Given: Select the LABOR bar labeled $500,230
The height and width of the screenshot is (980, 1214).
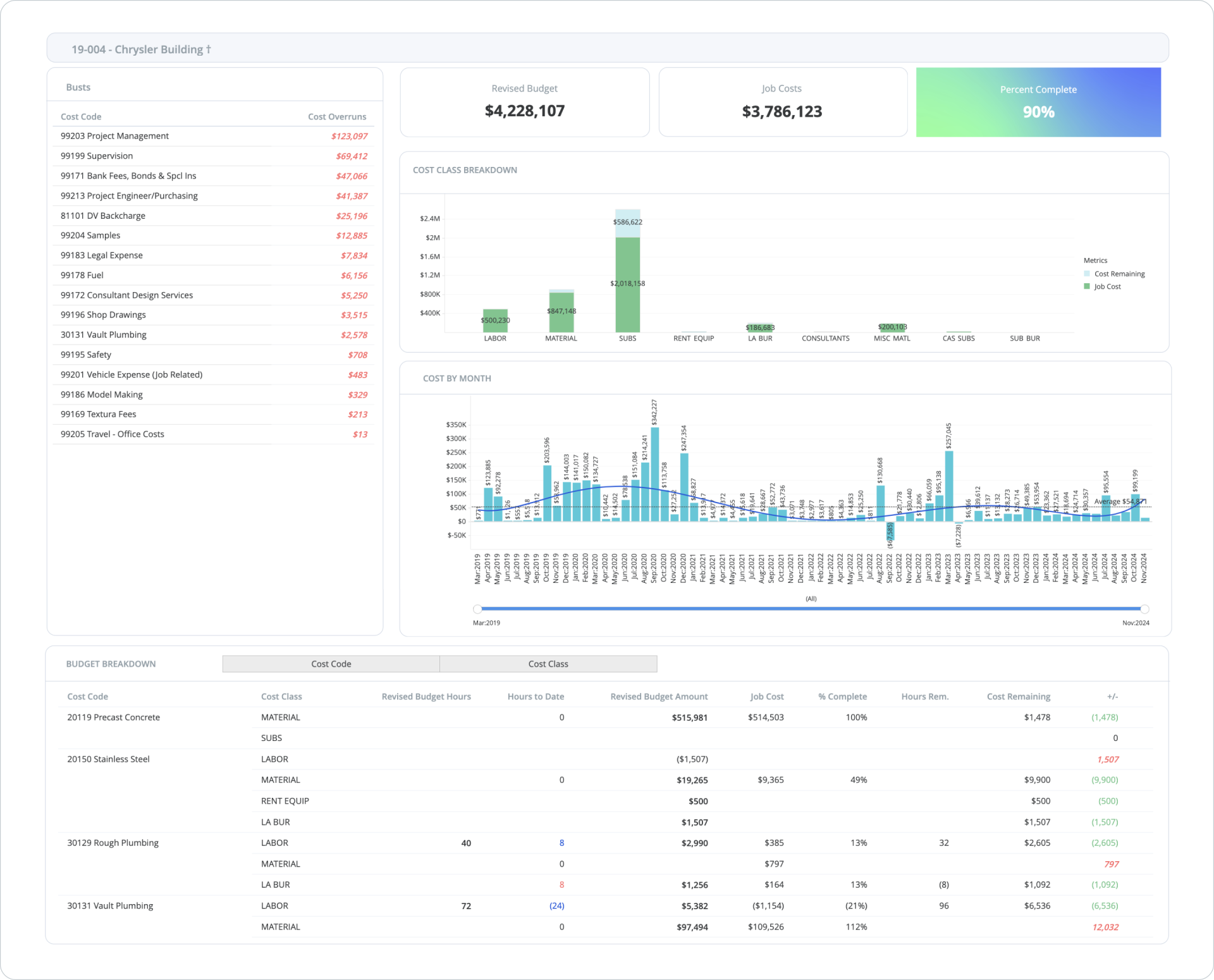Looking at the screenshot, I should pos(495,321).
